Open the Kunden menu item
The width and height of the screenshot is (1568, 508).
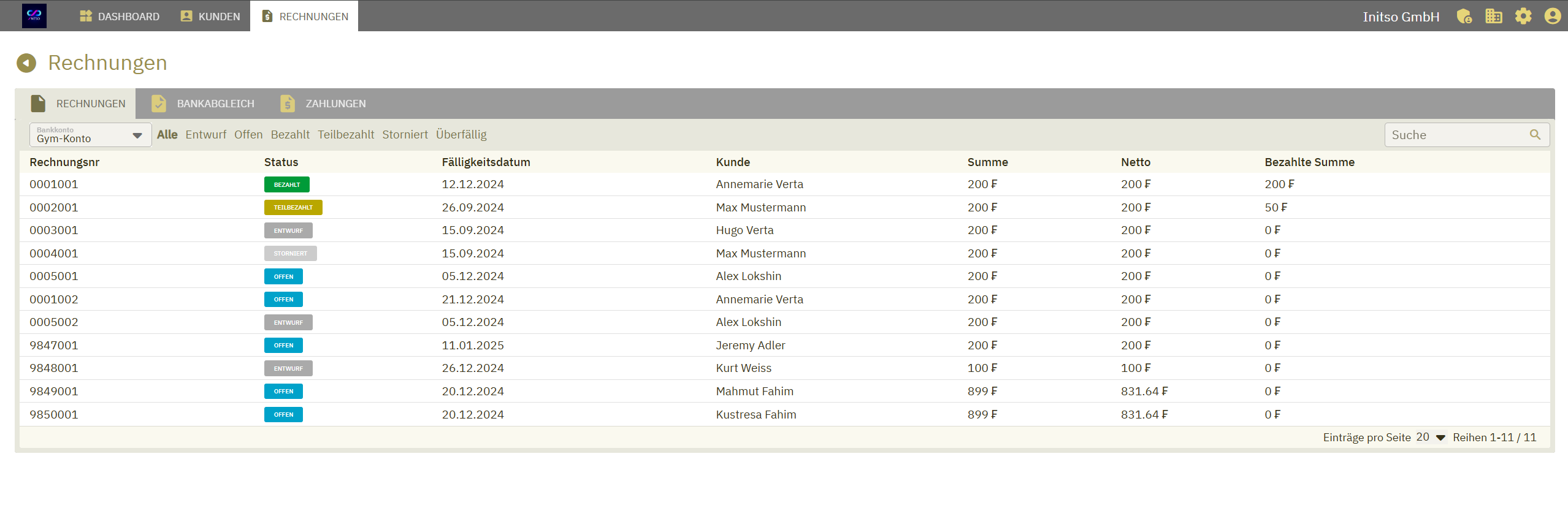tap(210, 17)
